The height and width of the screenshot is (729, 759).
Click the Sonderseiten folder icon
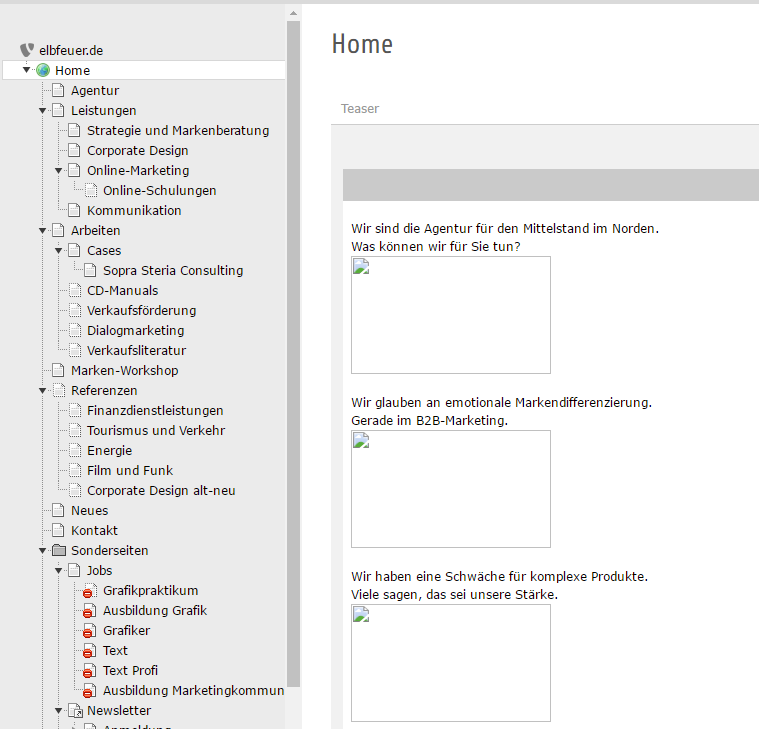click(x=59, y=551)
